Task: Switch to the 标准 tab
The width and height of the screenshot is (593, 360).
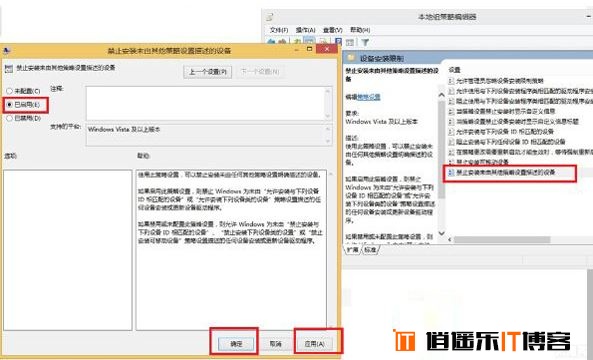Action: [x=370, y=250]
